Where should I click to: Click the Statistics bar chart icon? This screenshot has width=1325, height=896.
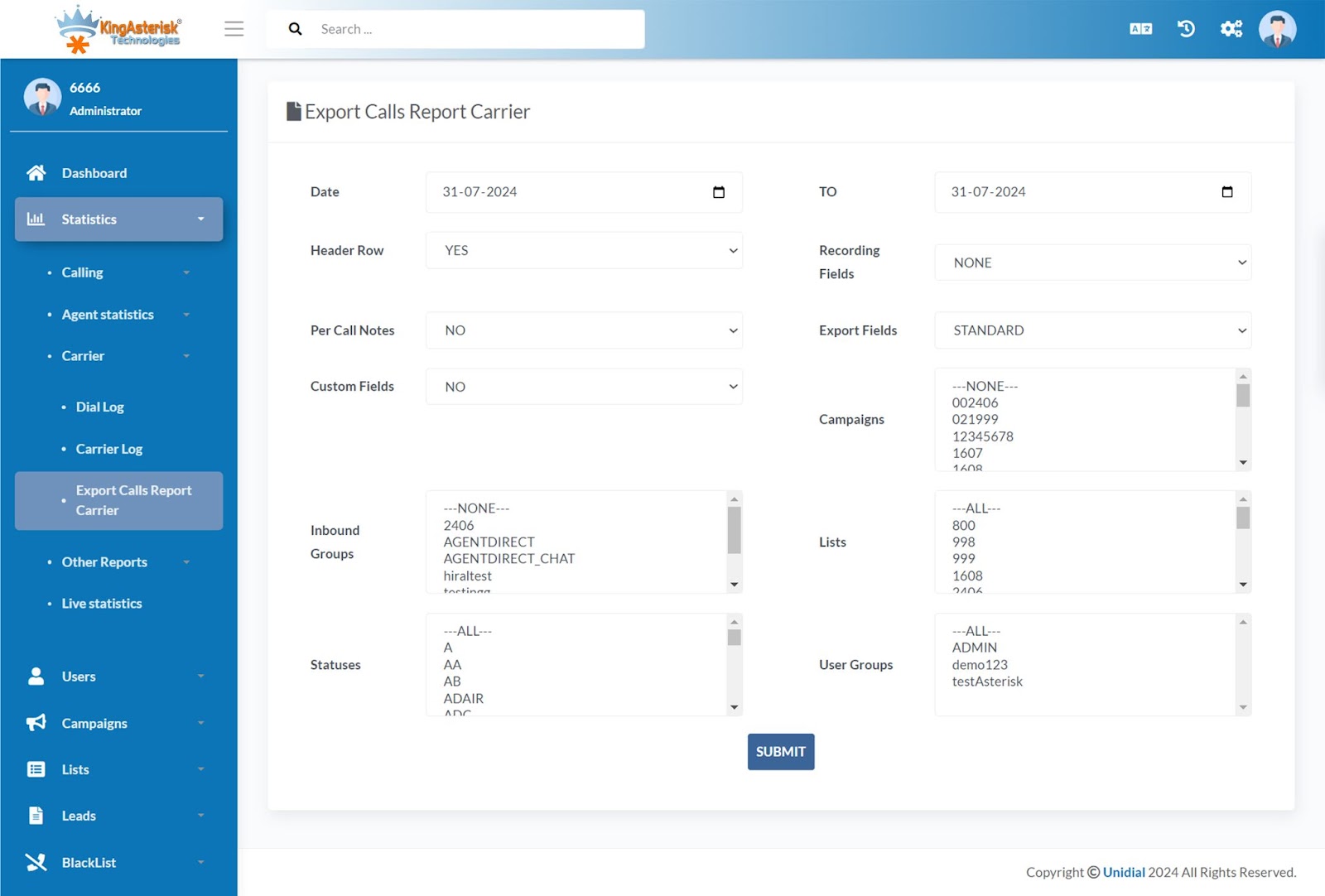coord(36,219)
